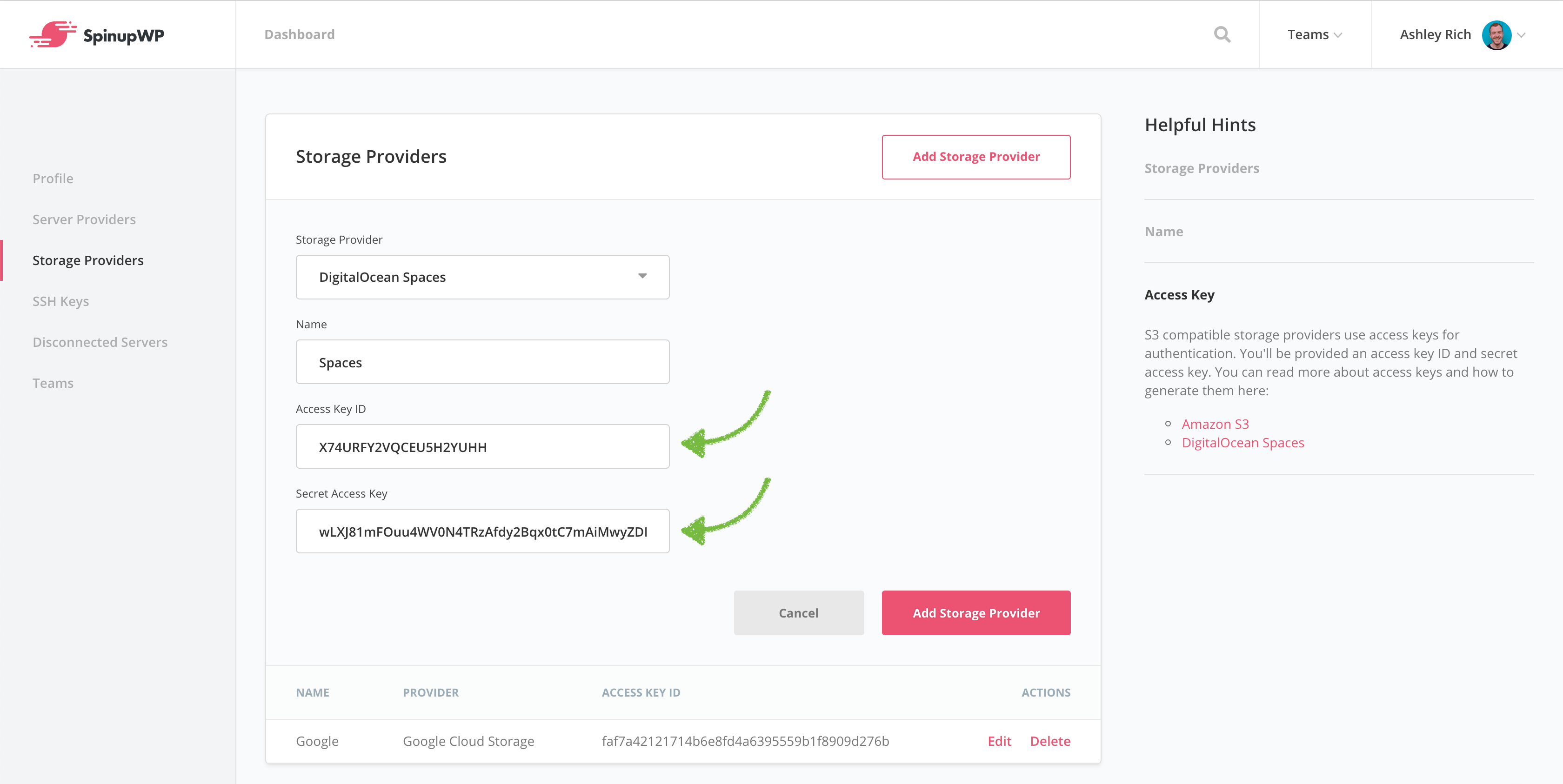Click the NAME column header
Image resolution: width=1563 pixels, height=784 pixels.
pyautogui.click(x=313, y=692)
